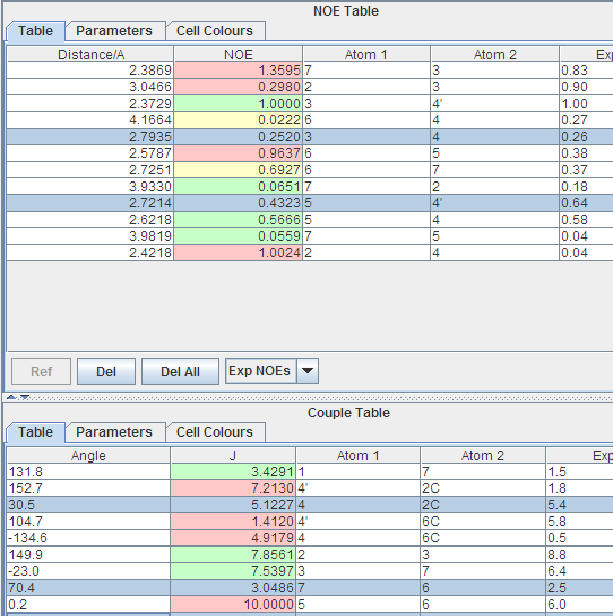Click the distance value 4.1664
This screenshot has width=613, height=616.
[90, 120]
